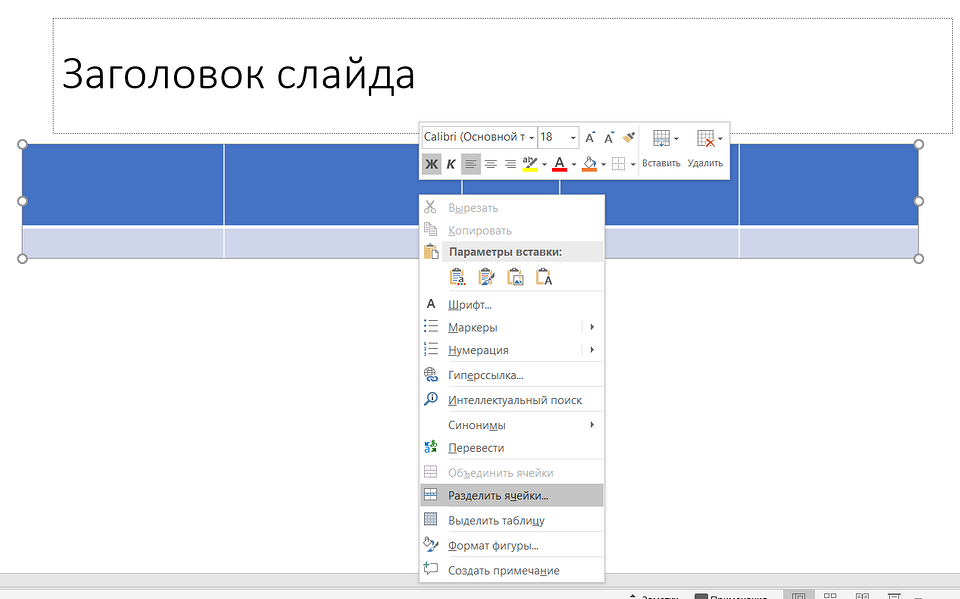
Task: Click Гиперссылка in the context menu
Action: [x=486, y=375]
